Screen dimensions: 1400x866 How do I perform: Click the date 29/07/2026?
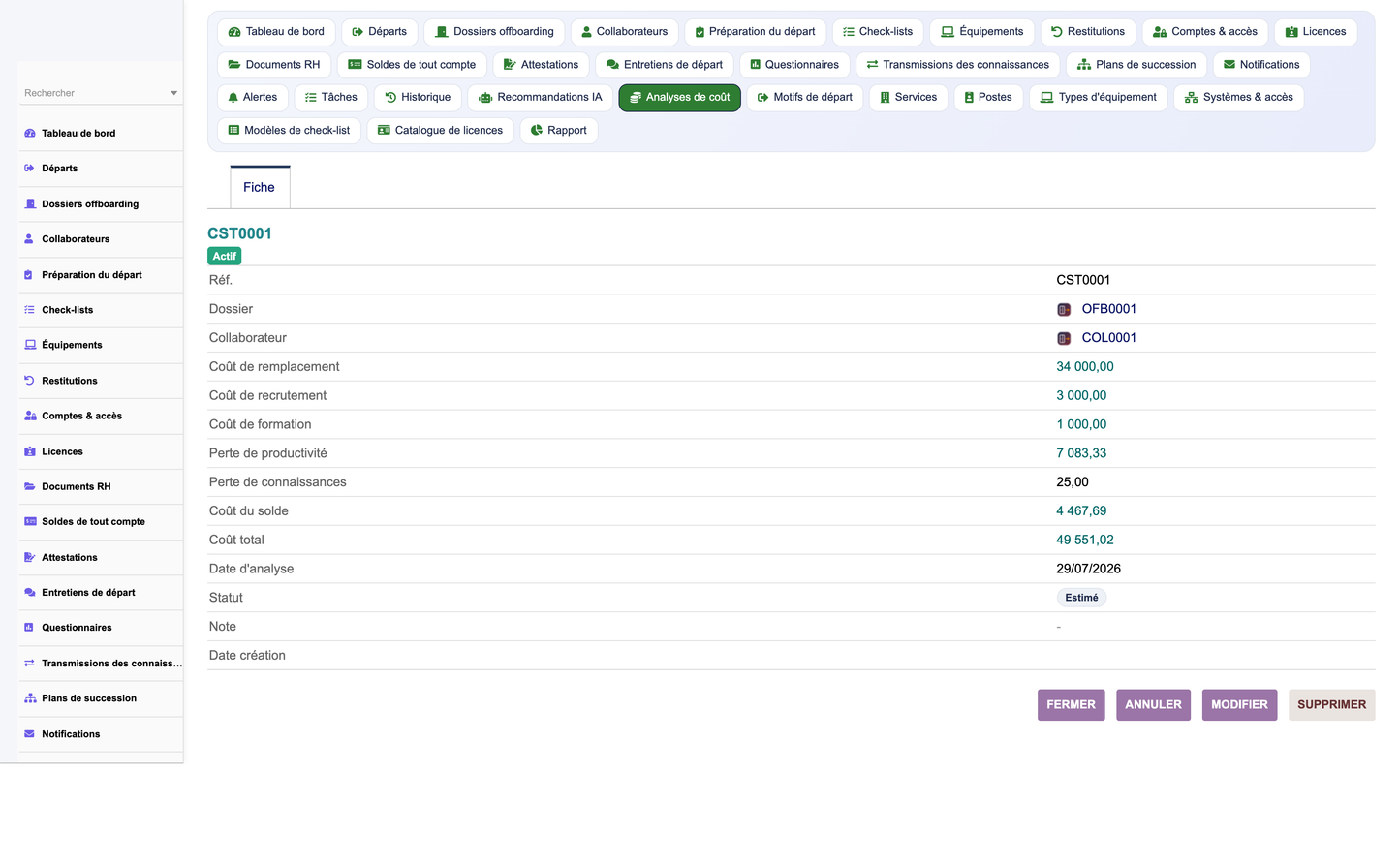pos(1089,570)
